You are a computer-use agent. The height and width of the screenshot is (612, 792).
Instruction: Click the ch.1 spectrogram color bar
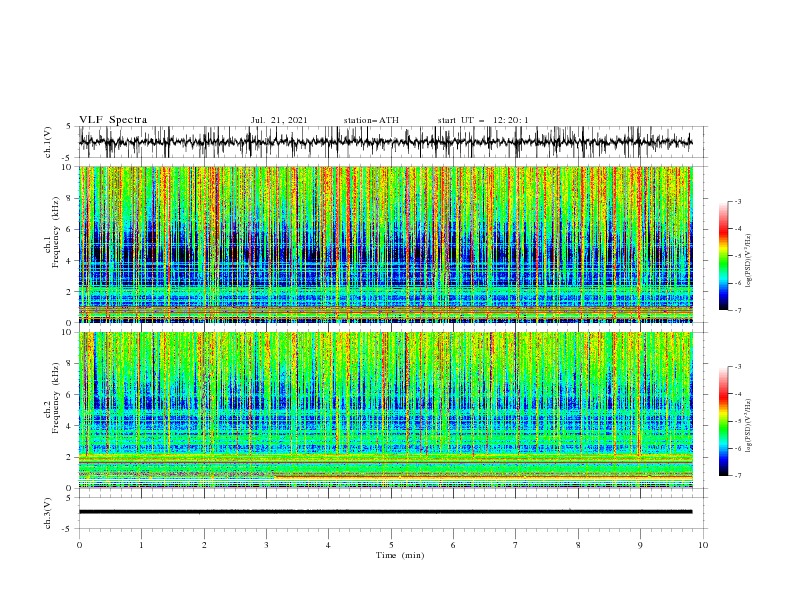click(724, 256)
